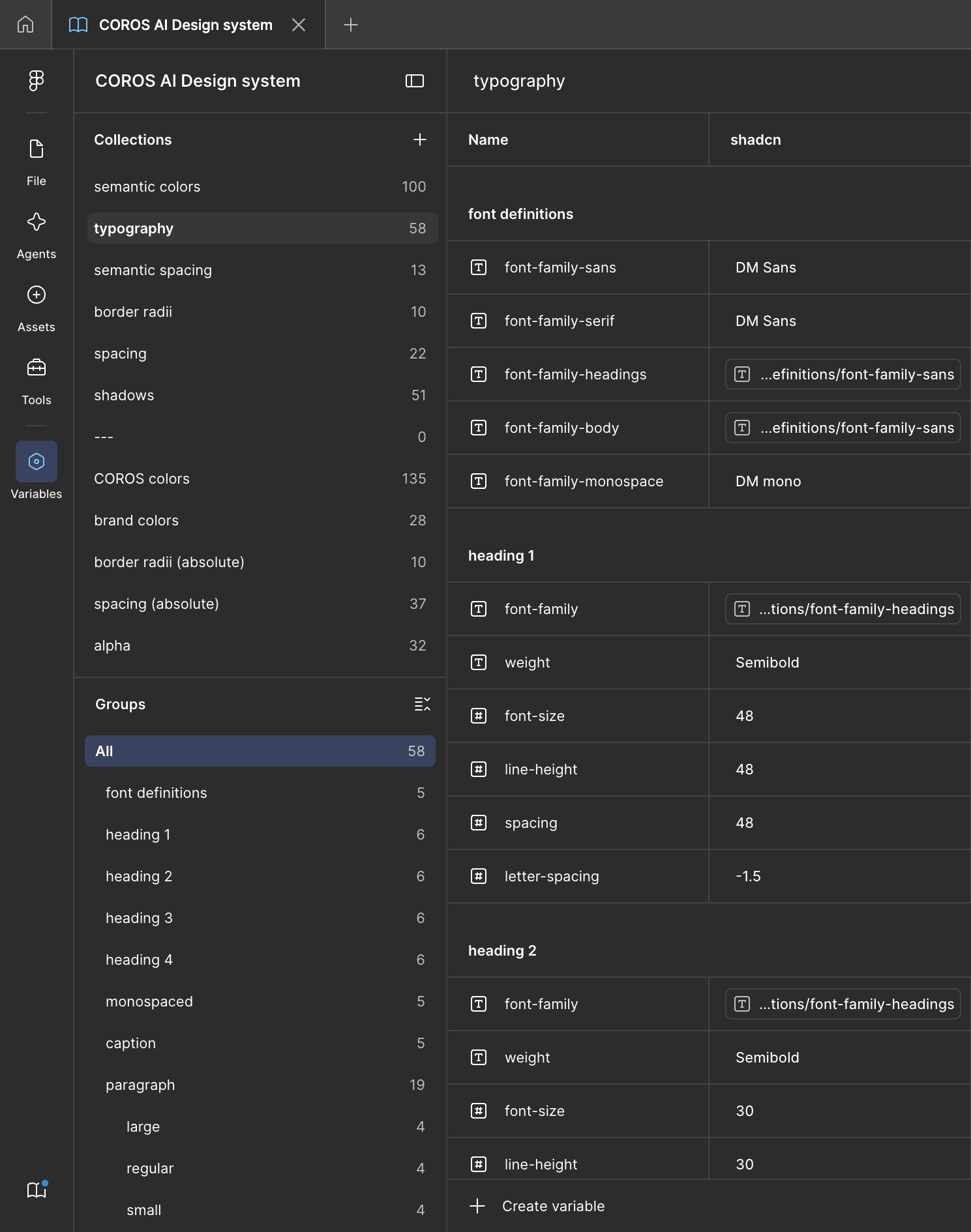Click the home icon in tab bar
The image size is (971, 1232).
[x=25, y=25]
